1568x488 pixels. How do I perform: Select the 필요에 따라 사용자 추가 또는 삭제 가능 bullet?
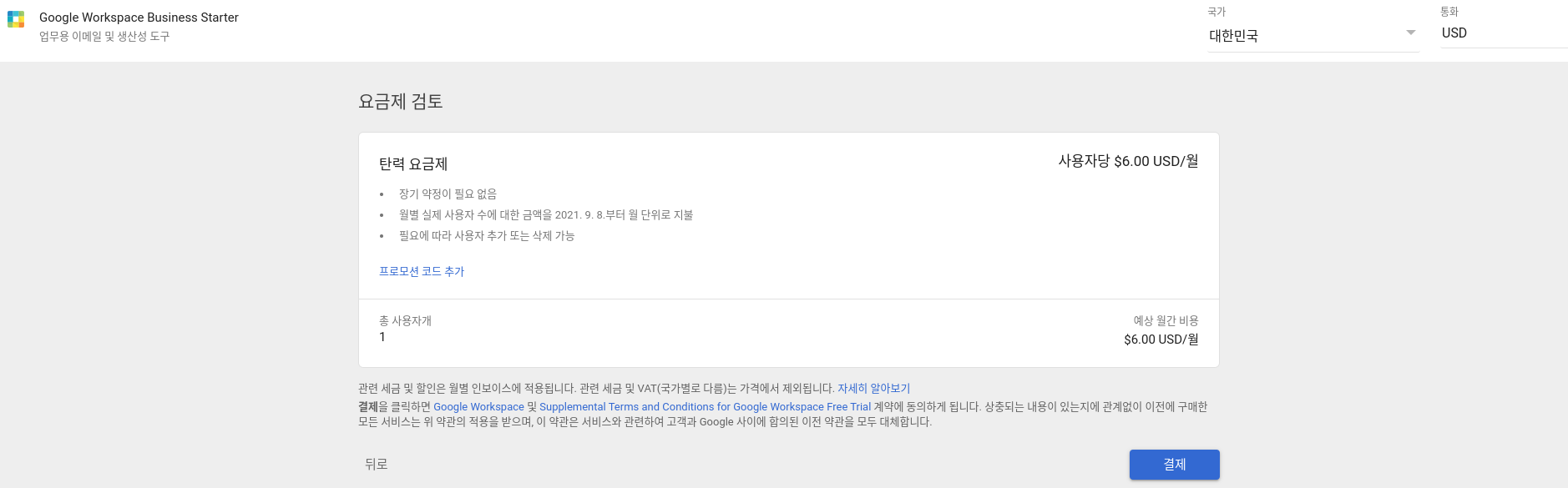(487, 236)
